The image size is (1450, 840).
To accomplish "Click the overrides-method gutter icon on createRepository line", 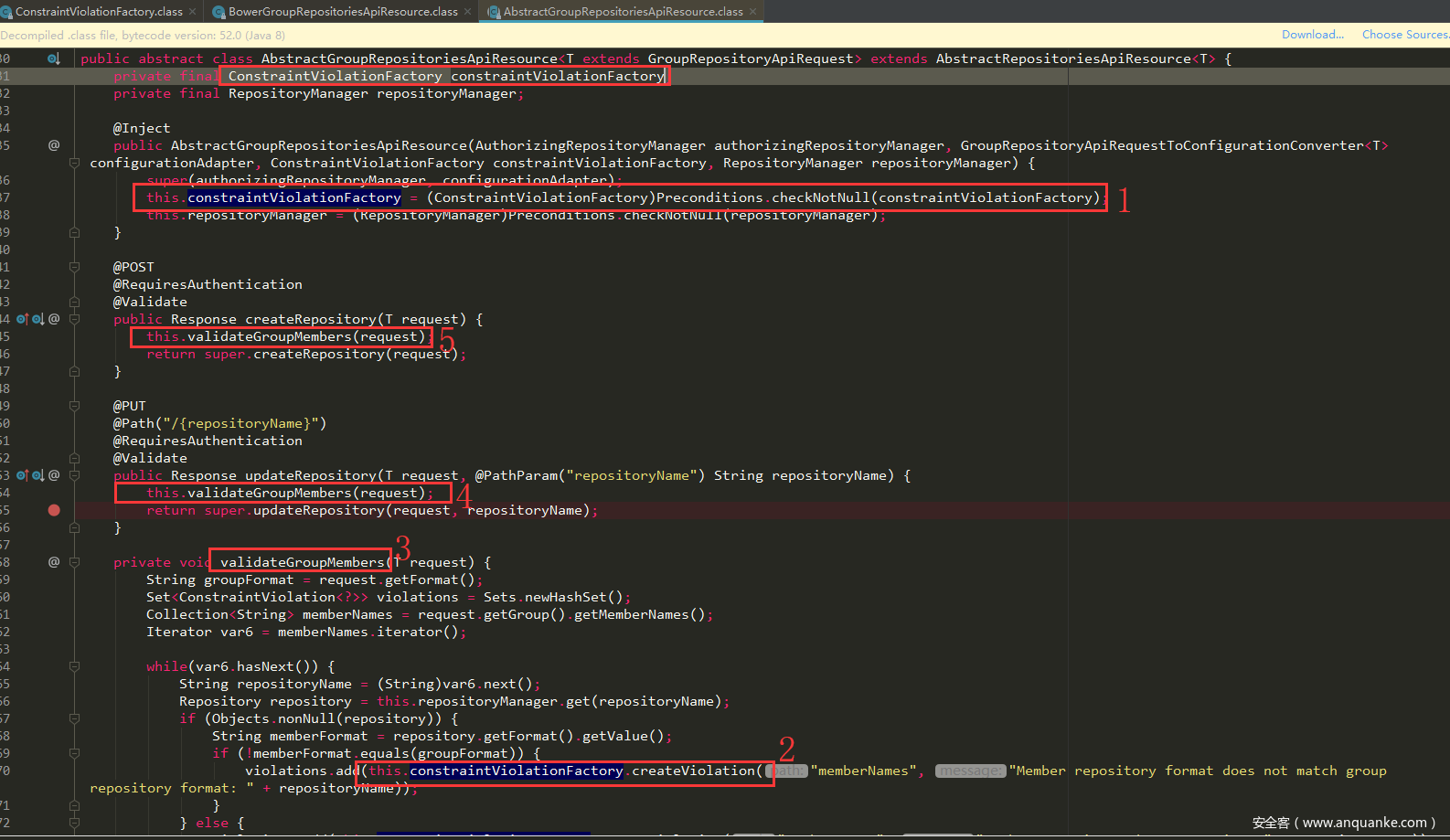I will pos(22,319).
